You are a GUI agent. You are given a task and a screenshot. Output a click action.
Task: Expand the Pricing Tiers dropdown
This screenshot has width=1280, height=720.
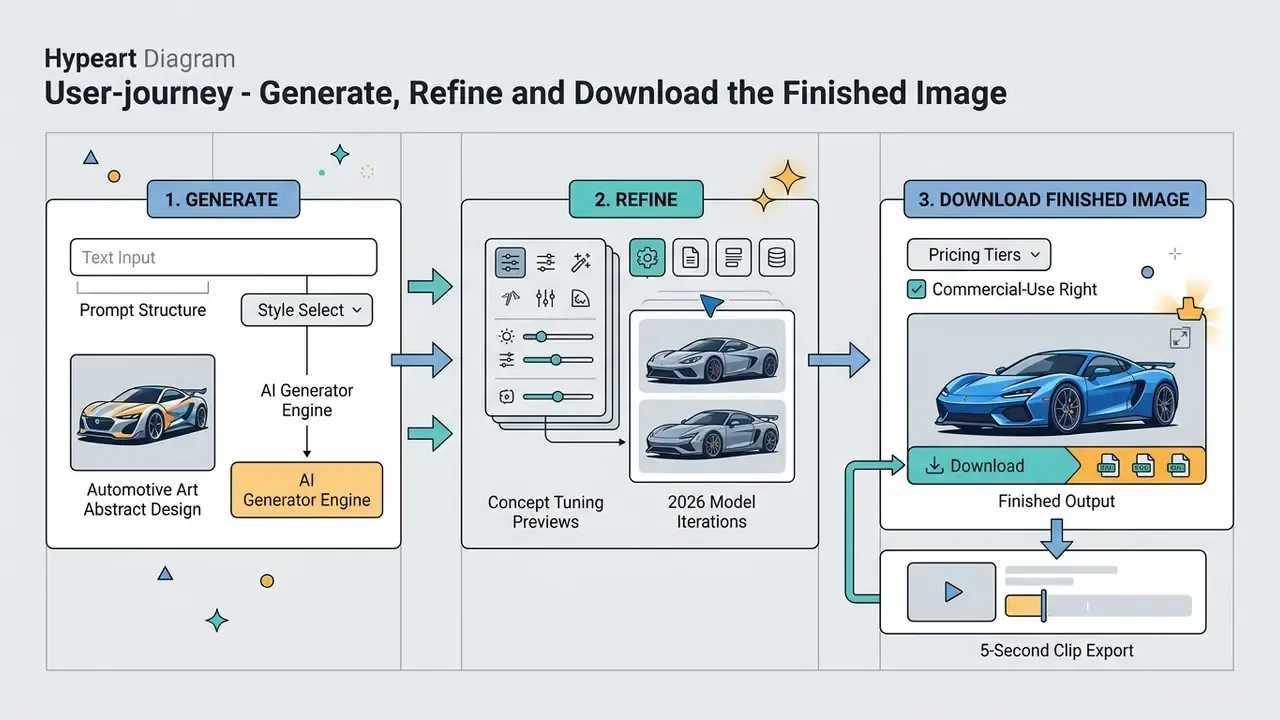tap(979, 255)
